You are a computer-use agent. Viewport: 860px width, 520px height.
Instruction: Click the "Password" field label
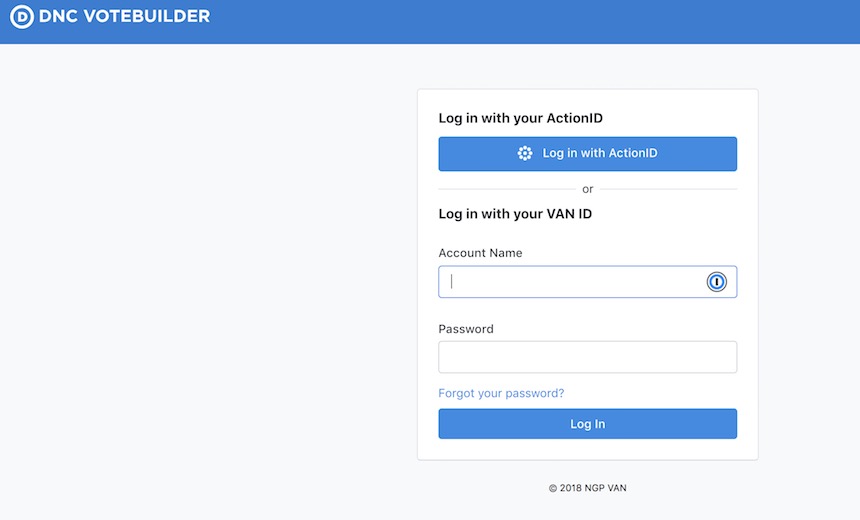[466, 329]
